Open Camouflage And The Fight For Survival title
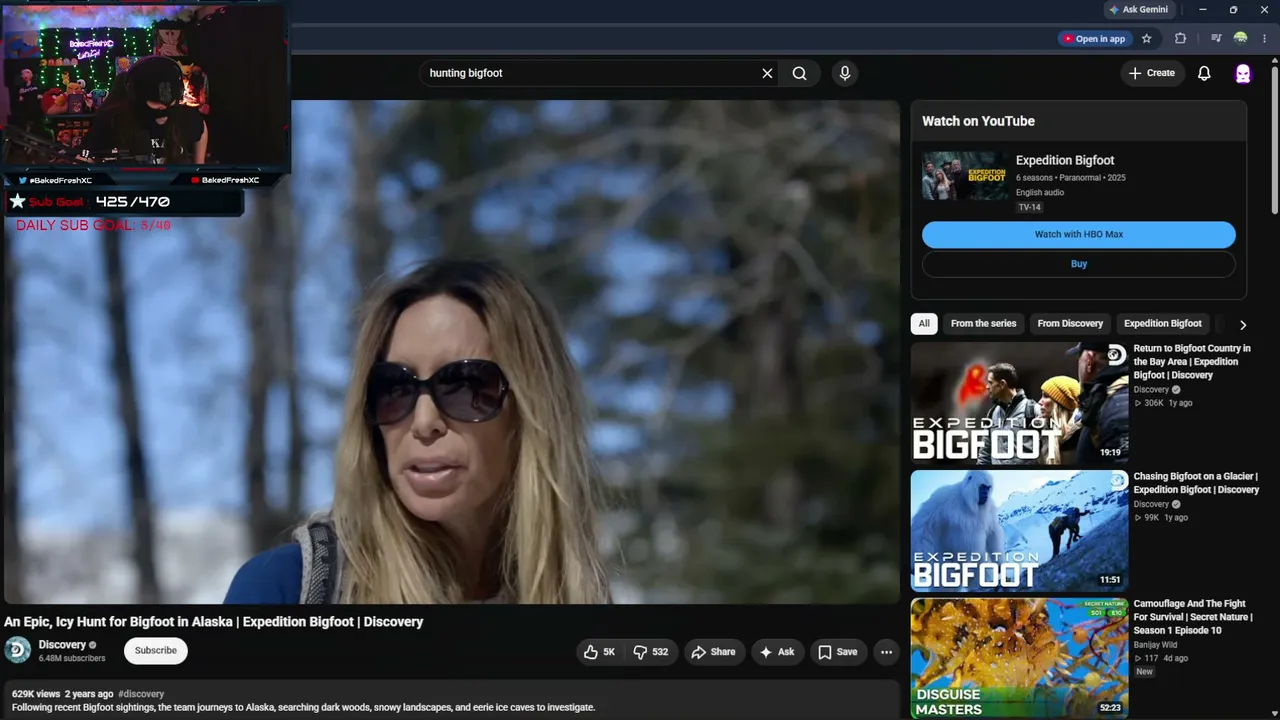 click(x=1193, y=617)
